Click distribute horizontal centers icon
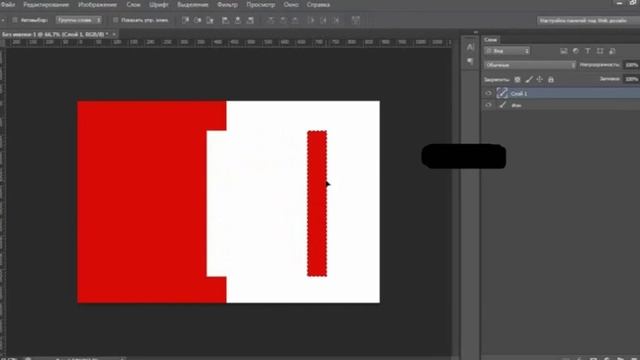640x360 pixels. point(323,20)
